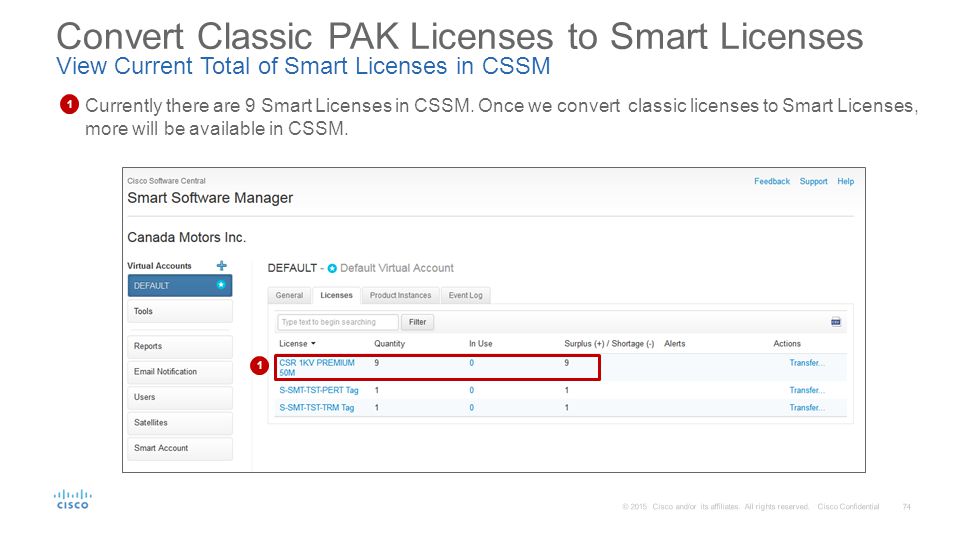Click the Quantity column header
The width and height of the screenshot is (960, 540).
click(x=389, y=343)
